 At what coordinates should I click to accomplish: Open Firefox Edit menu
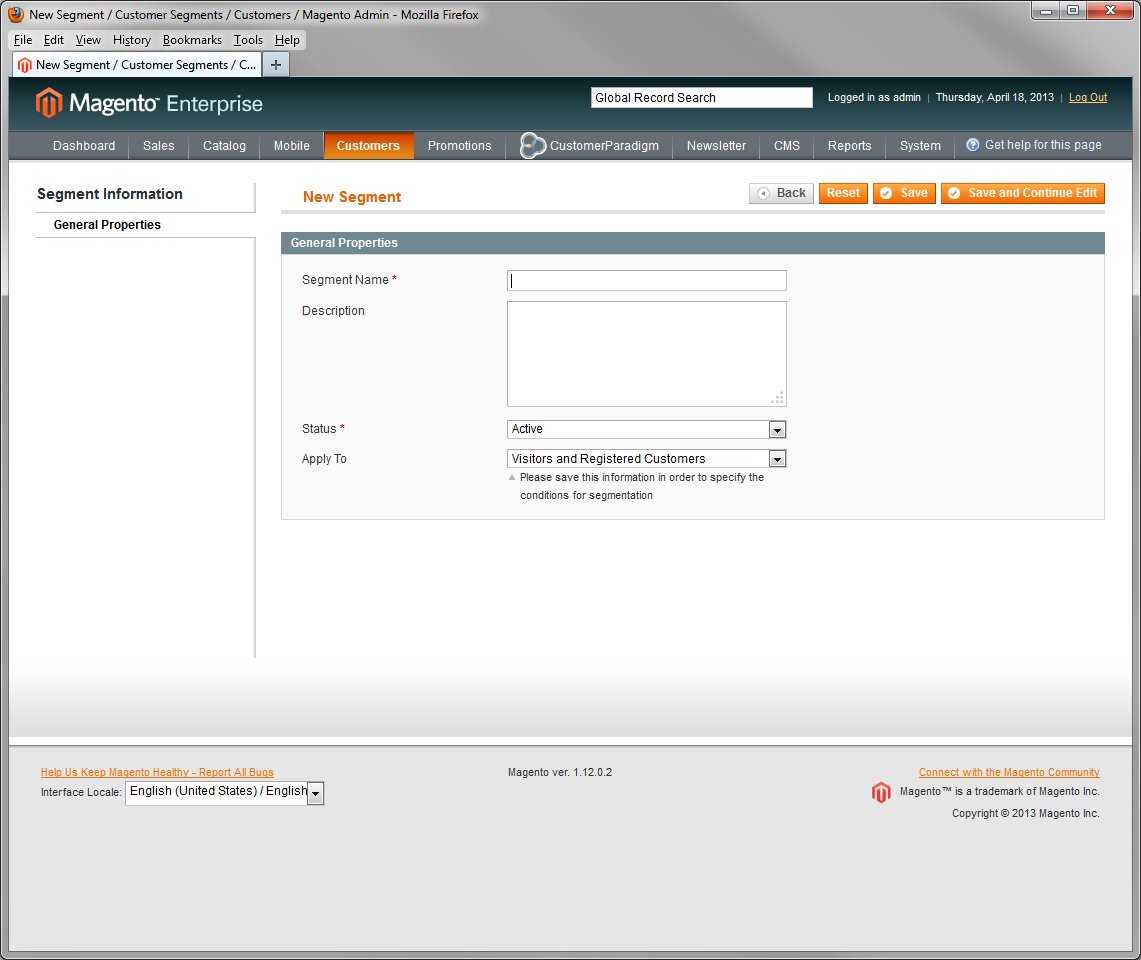pyautogui.click(x=54, y=40)
